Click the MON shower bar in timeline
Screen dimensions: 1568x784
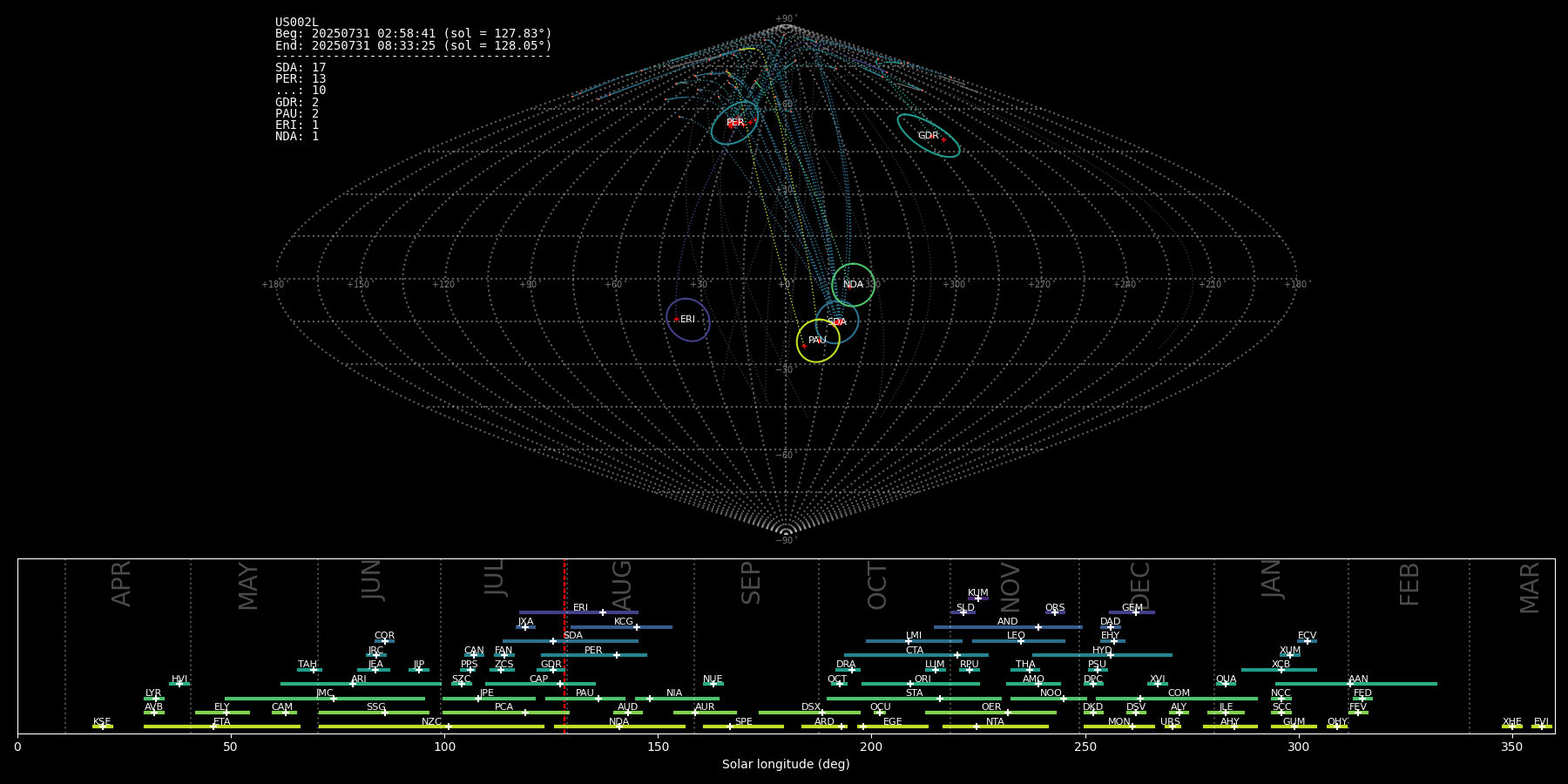point(1119,727)
